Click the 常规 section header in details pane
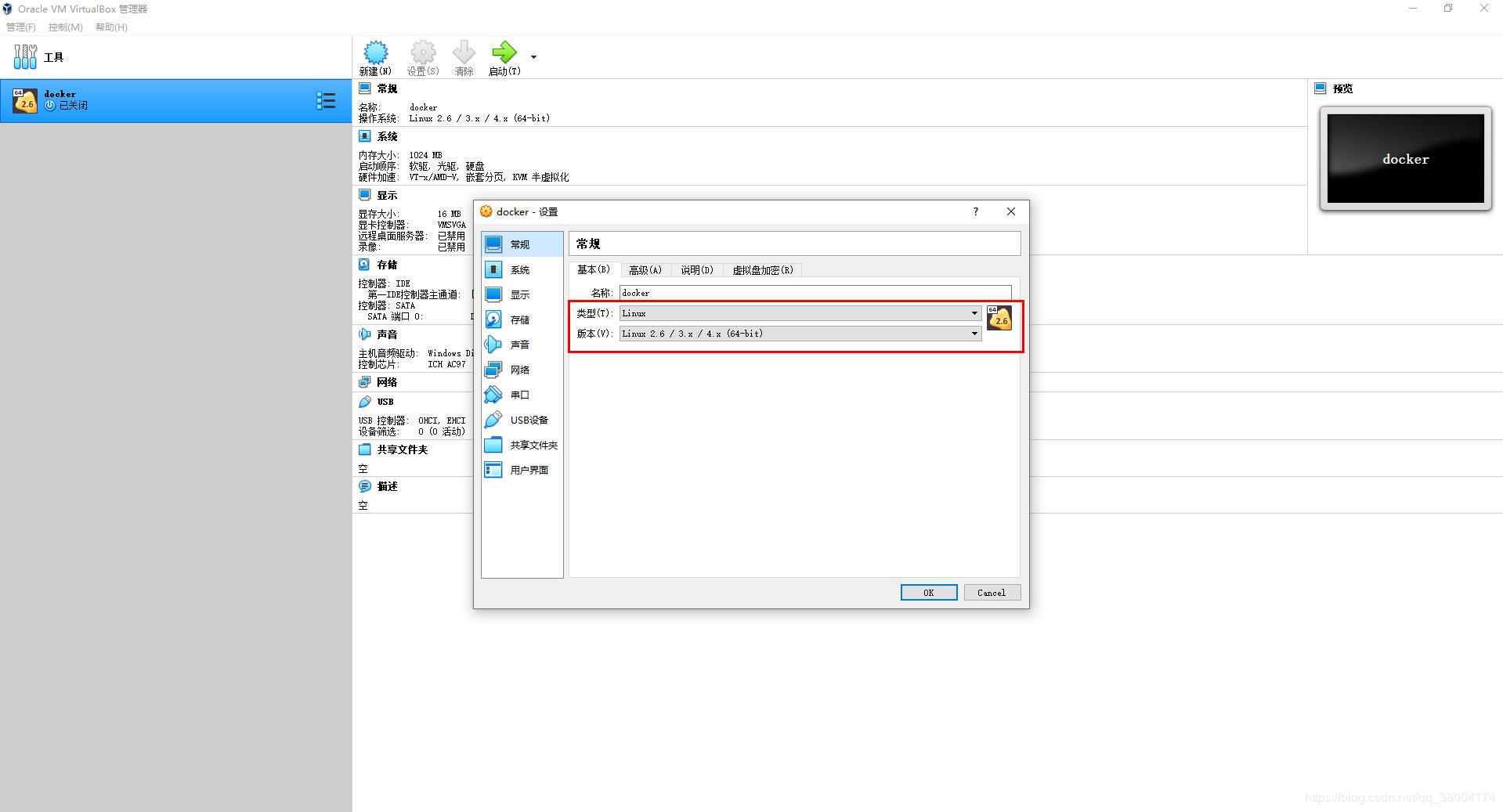Viewport: 1503px width, 812px height. [x=387, y=88]
